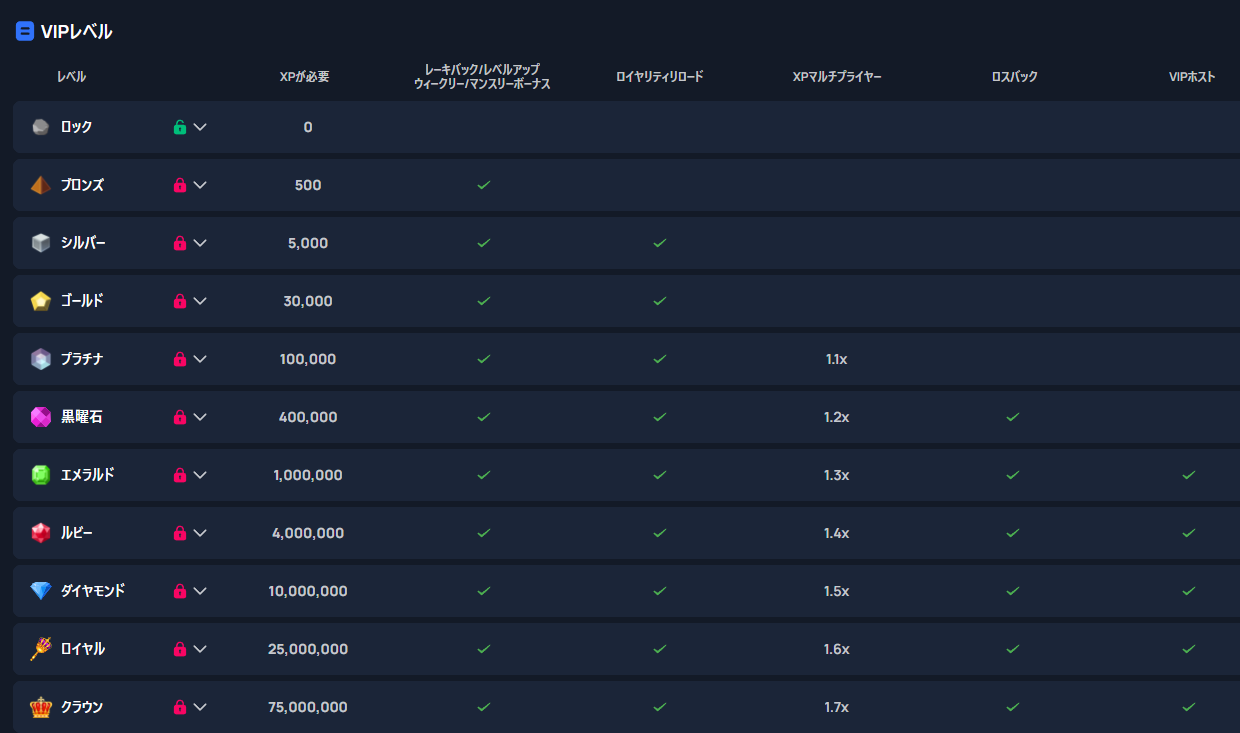Expand the シルバー level row chevron
Image resolution: width=1240 pixels, height=733 pixels.
click(x=200, y=243)
